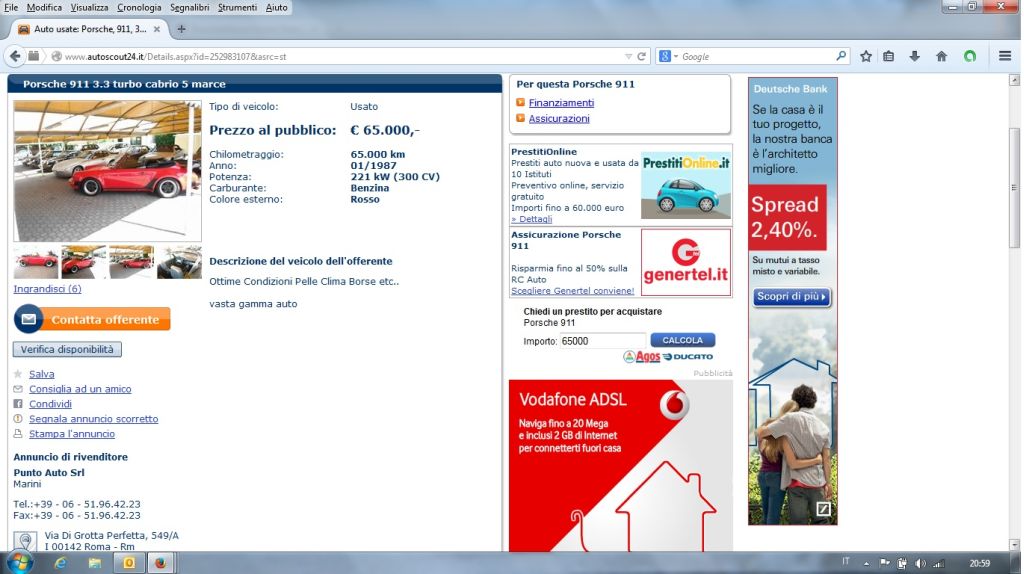Open the Assicurazioni link

coord(559,119)
